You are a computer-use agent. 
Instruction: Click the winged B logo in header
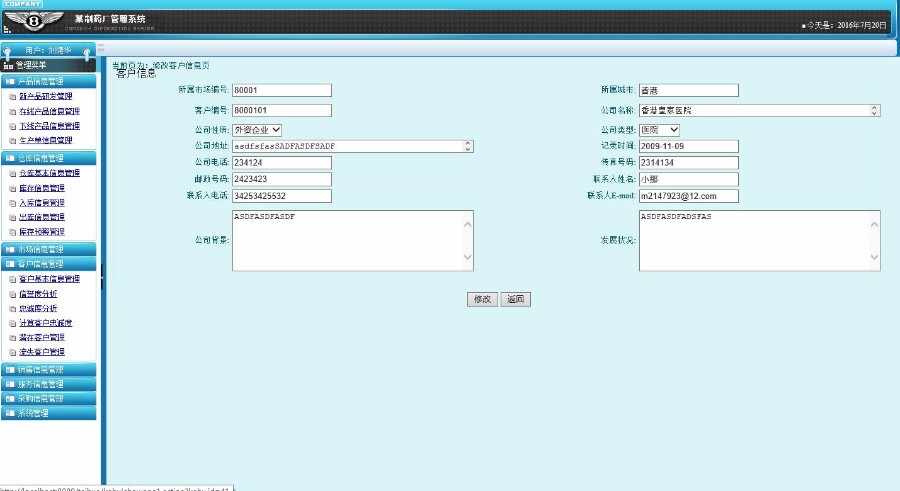click(x=33, y=21)
